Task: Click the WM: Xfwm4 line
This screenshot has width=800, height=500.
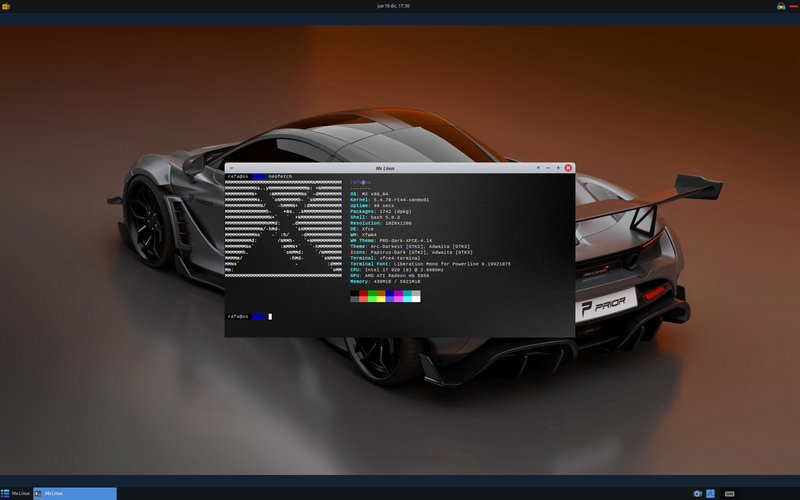Action: click(x=364, y=235)
